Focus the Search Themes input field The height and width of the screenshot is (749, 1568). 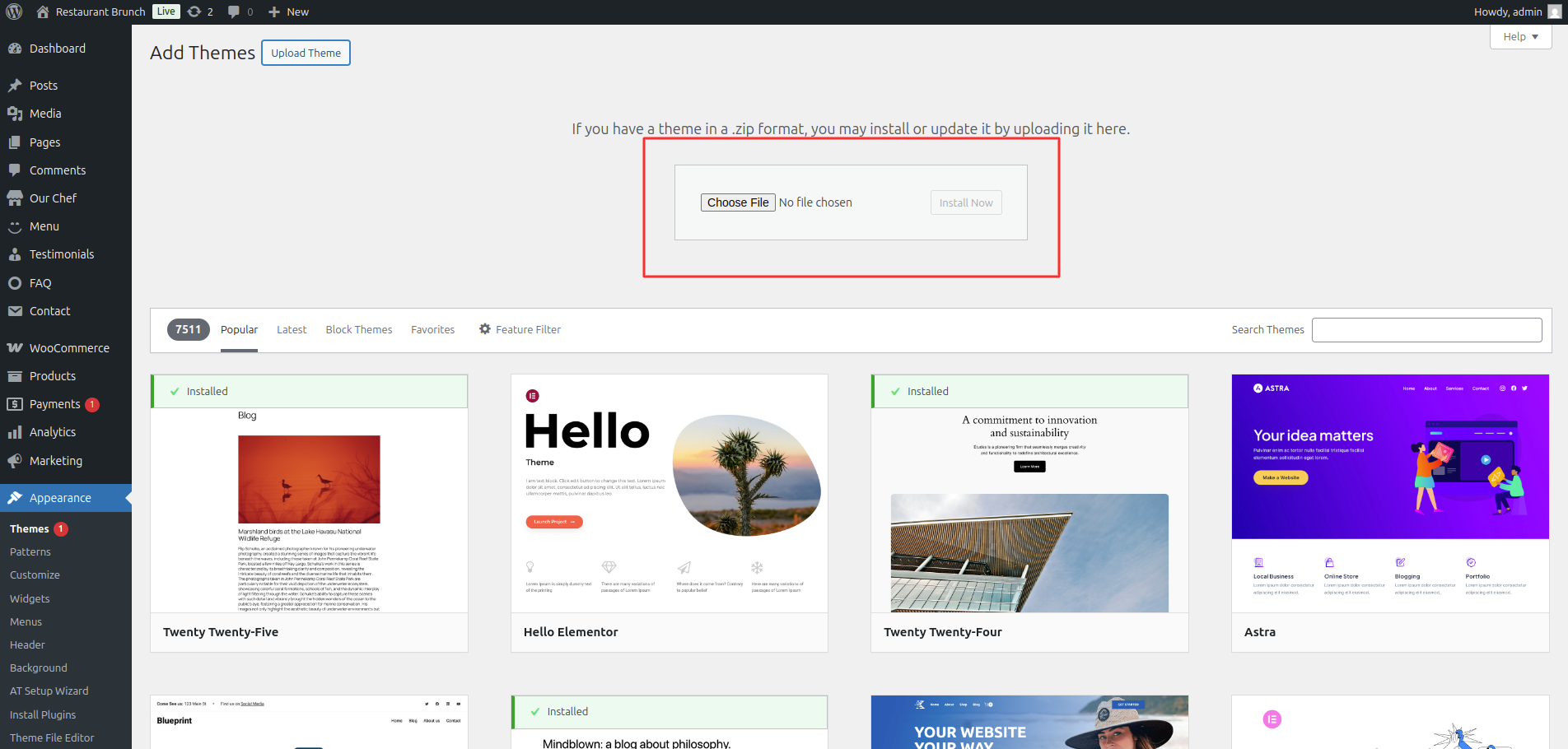[x=1426, y=330]
